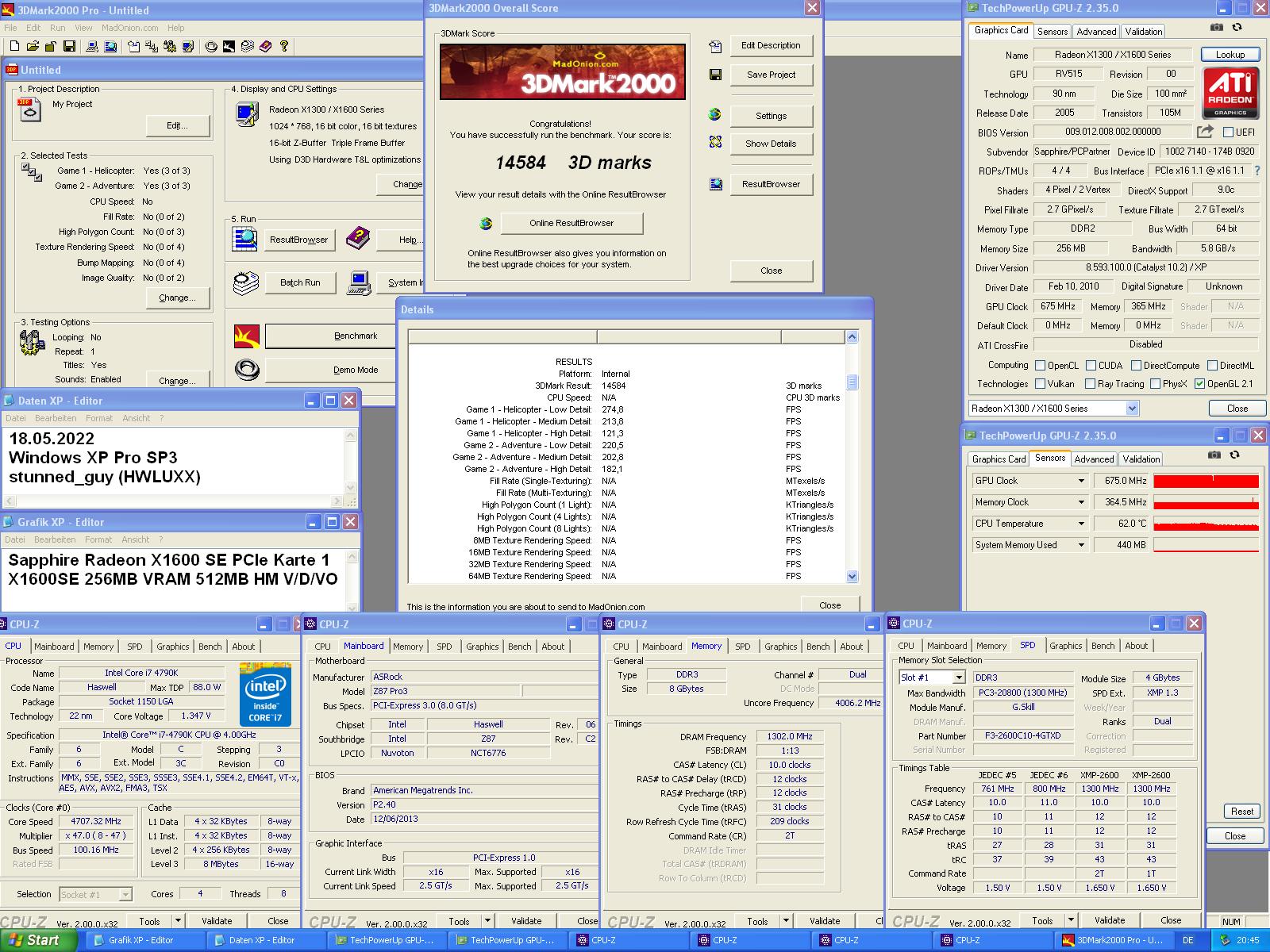Open the Tools dropdown arrow in CPU-Z CPU window
Screen dimensions: 1270x952
pos(178,921)
